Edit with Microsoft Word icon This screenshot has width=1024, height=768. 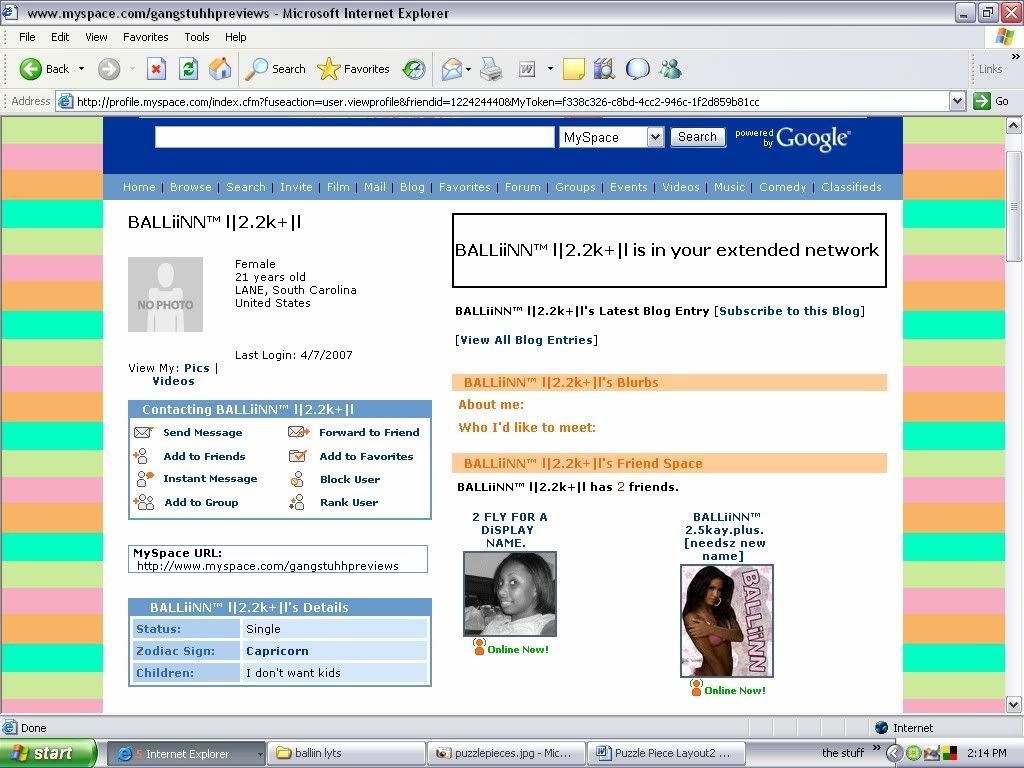[527, 69]
